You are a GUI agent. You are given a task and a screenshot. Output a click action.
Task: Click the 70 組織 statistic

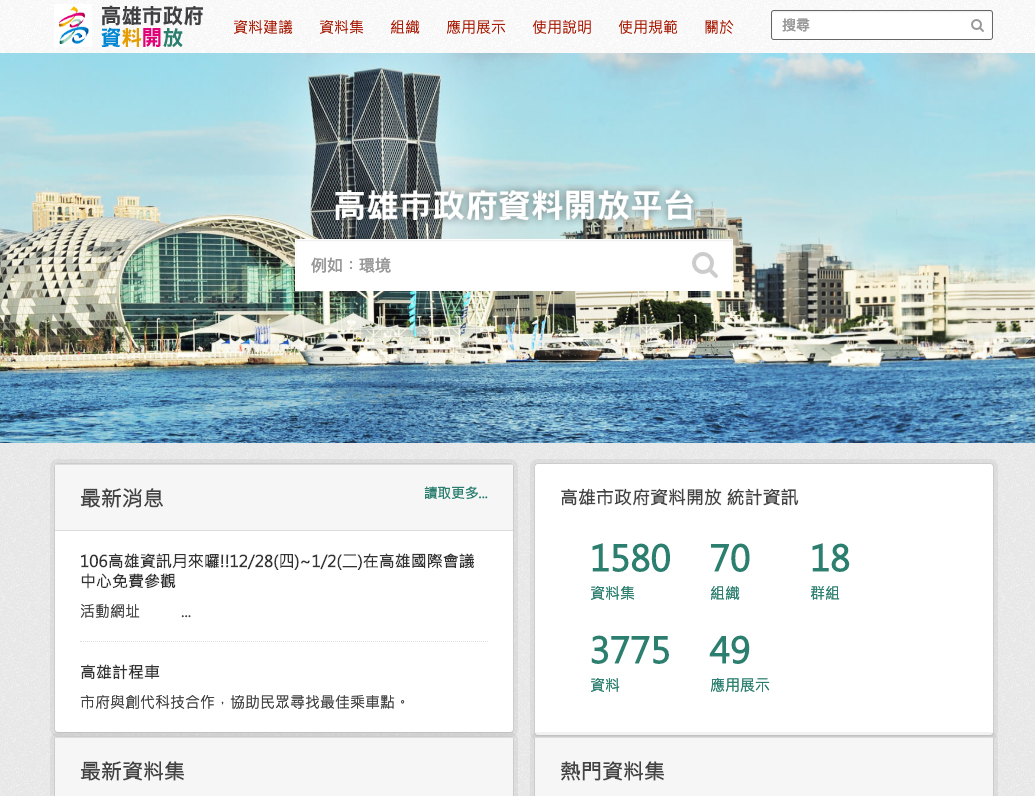(730, 570)
